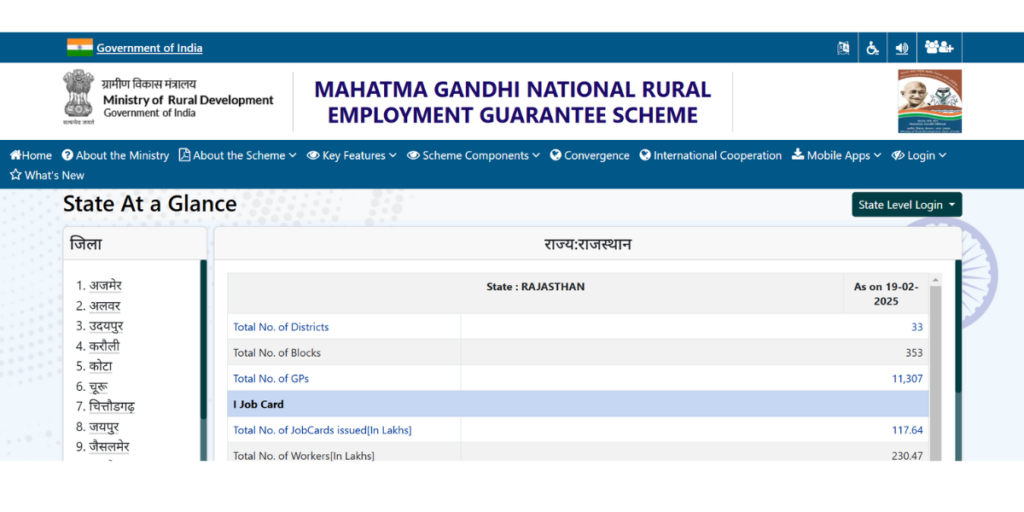Toggle the screen reader speaker icon

point(902,48)
